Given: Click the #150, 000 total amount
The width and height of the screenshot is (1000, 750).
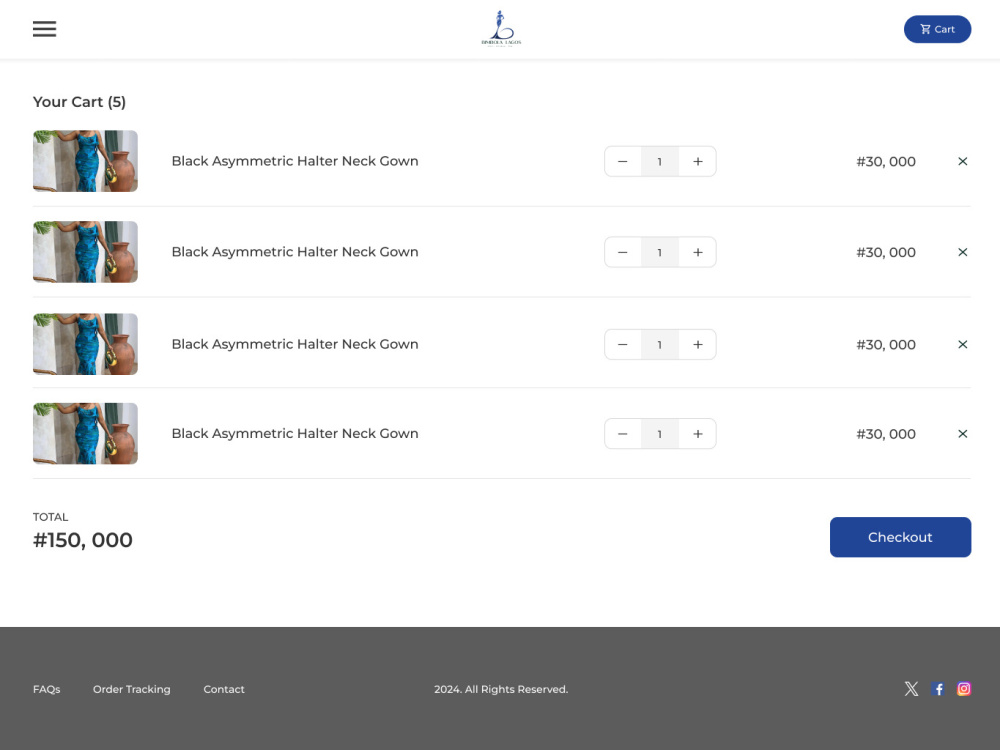Looking at the screenshot, I should click(x=83, y=540).
